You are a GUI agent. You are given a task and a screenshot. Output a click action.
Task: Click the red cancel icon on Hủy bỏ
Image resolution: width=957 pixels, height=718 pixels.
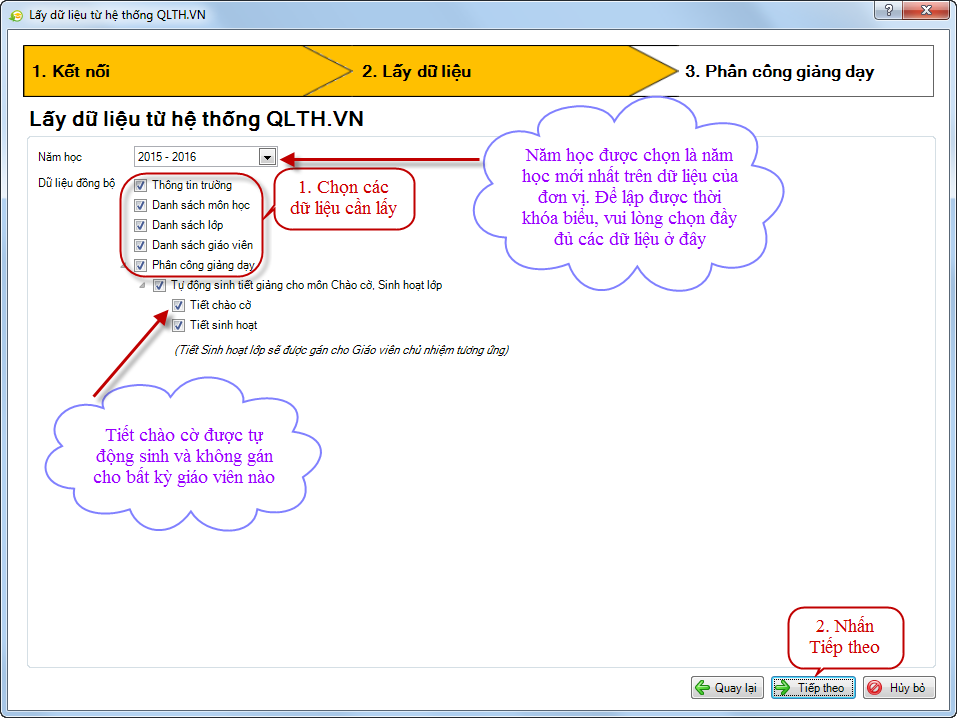click(875, 687)
